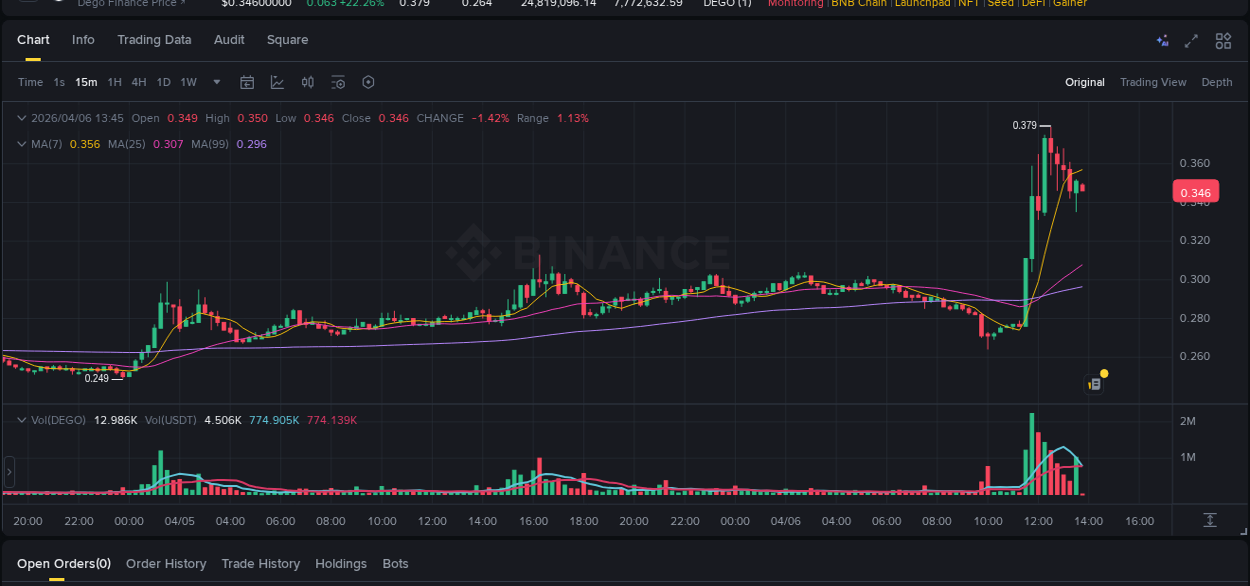
Task: Open the Square tab
Action: 287,40
